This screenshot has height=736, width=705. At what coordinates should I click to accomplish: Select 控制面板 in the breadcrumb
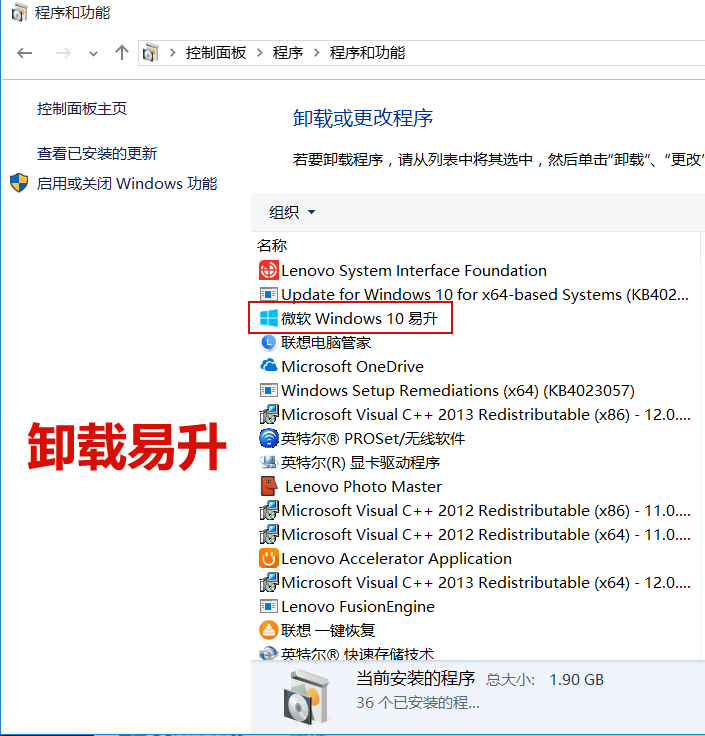(x=216, y=53)
